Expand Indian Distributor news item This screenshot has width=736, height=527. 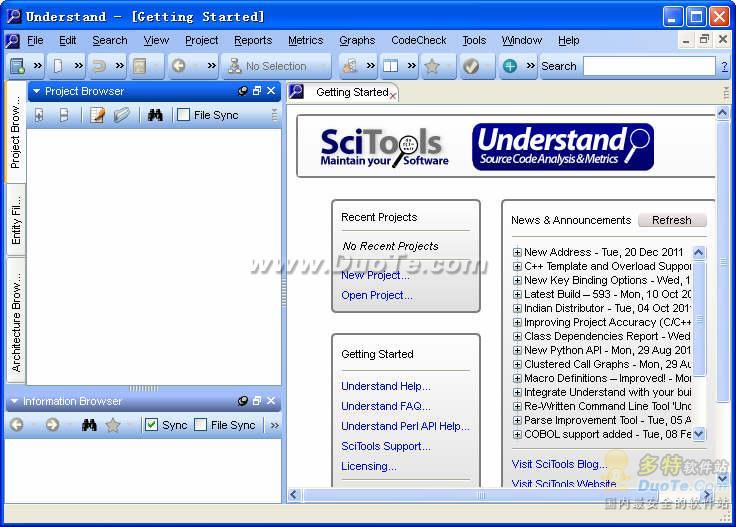pos(517,308)
